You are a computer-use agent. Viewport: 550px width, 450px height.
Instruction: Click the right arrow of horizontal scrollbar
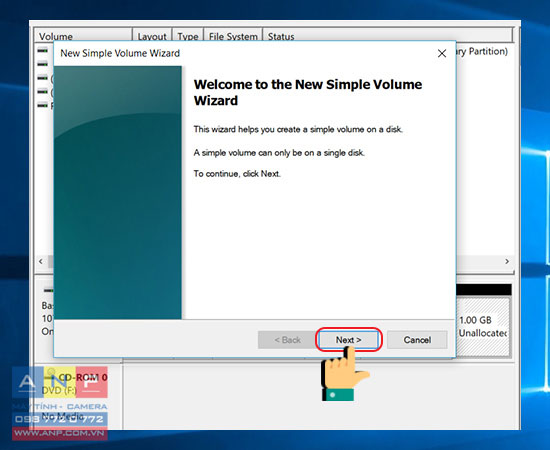click(x=507, y=261)
